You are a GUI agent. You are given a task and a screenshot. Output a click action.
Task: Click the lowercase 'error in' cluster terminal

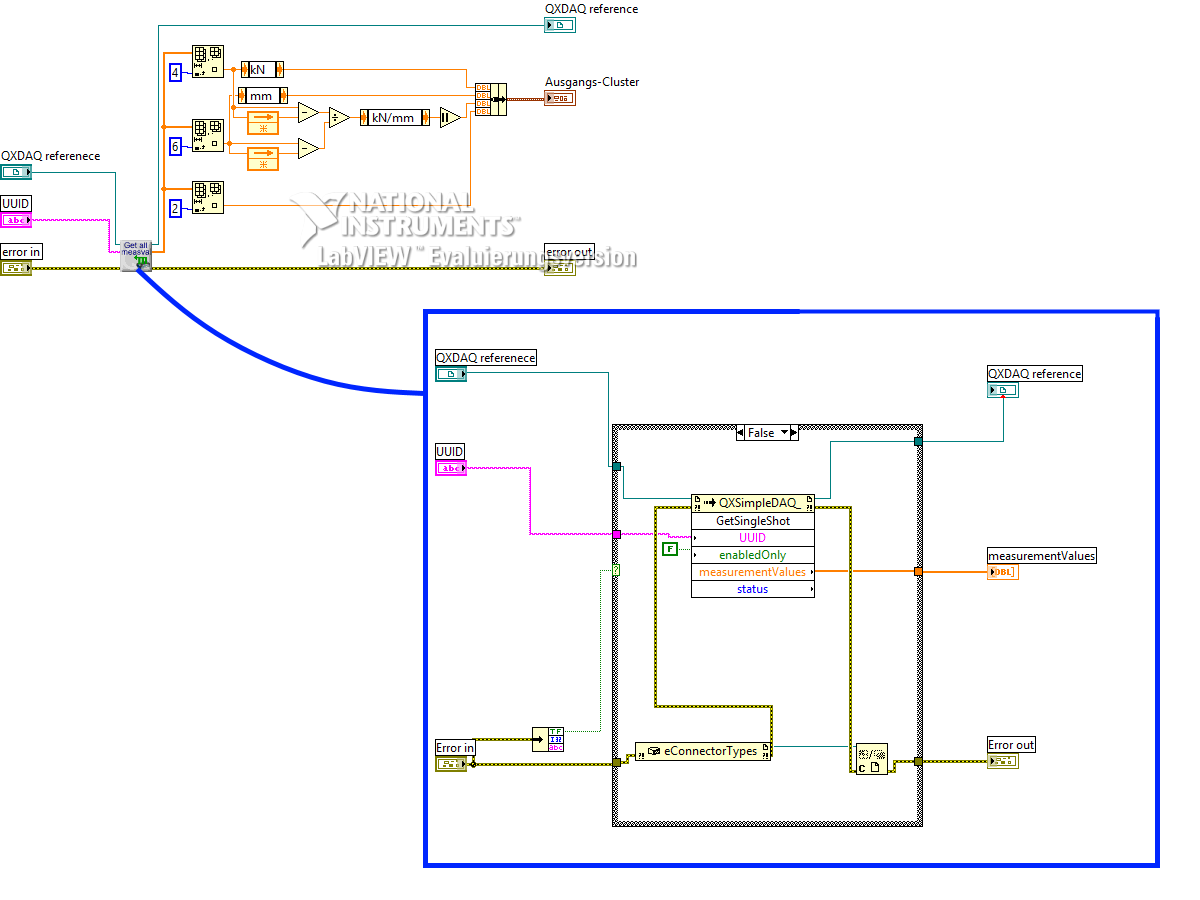(16, 267)
